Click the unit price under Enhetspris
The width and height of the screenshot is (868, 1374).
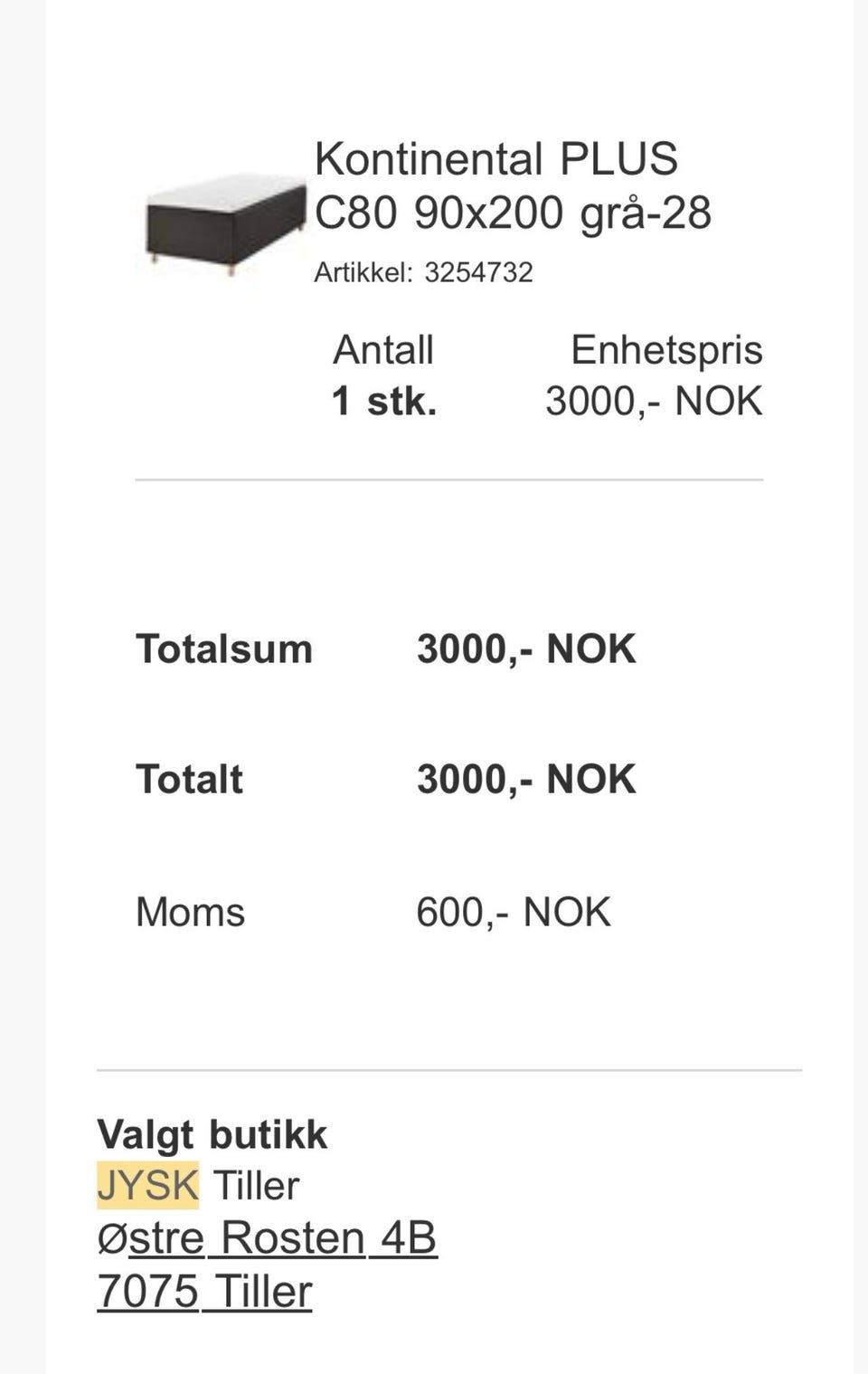pyautogui.click(x=654, y=401)
